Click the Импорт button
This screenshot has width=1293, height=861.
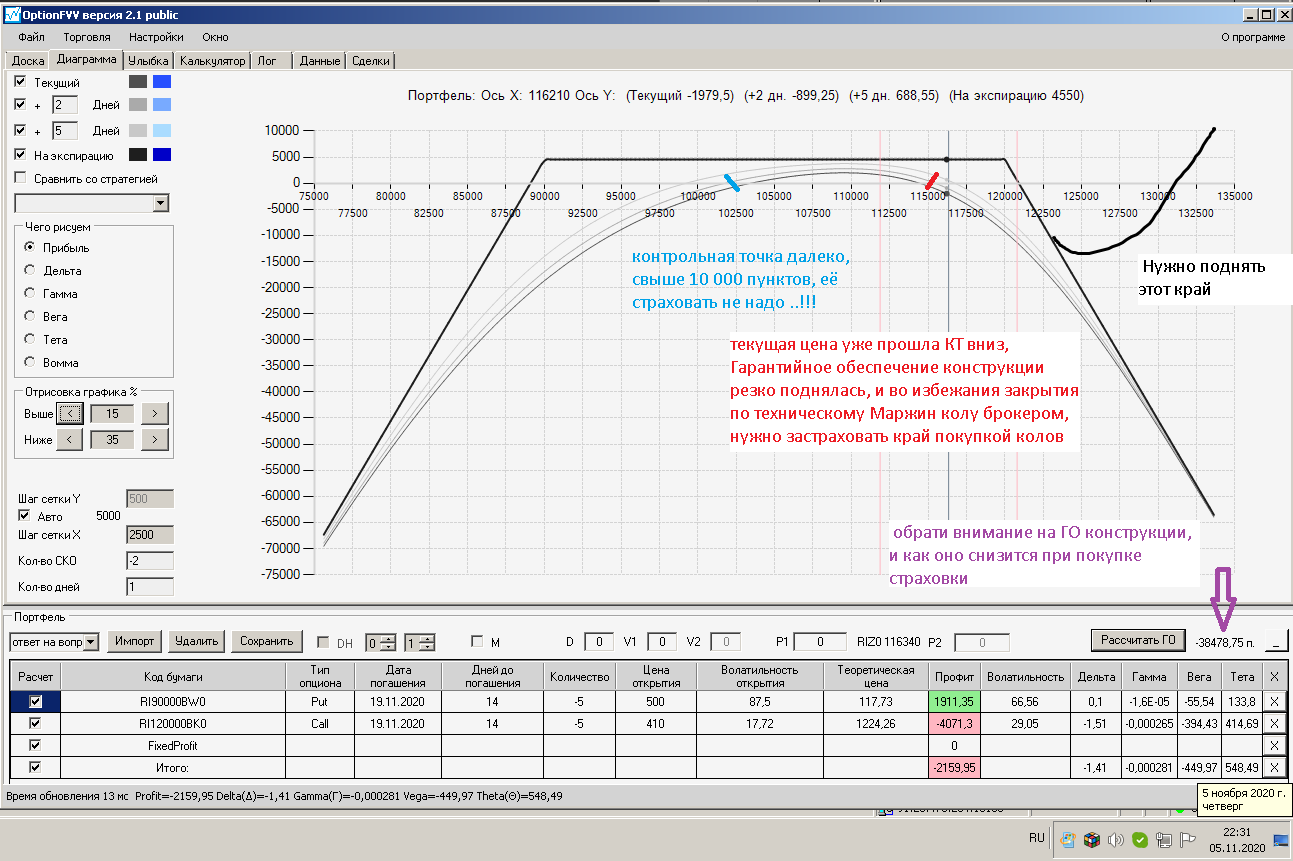click(135, 641)
